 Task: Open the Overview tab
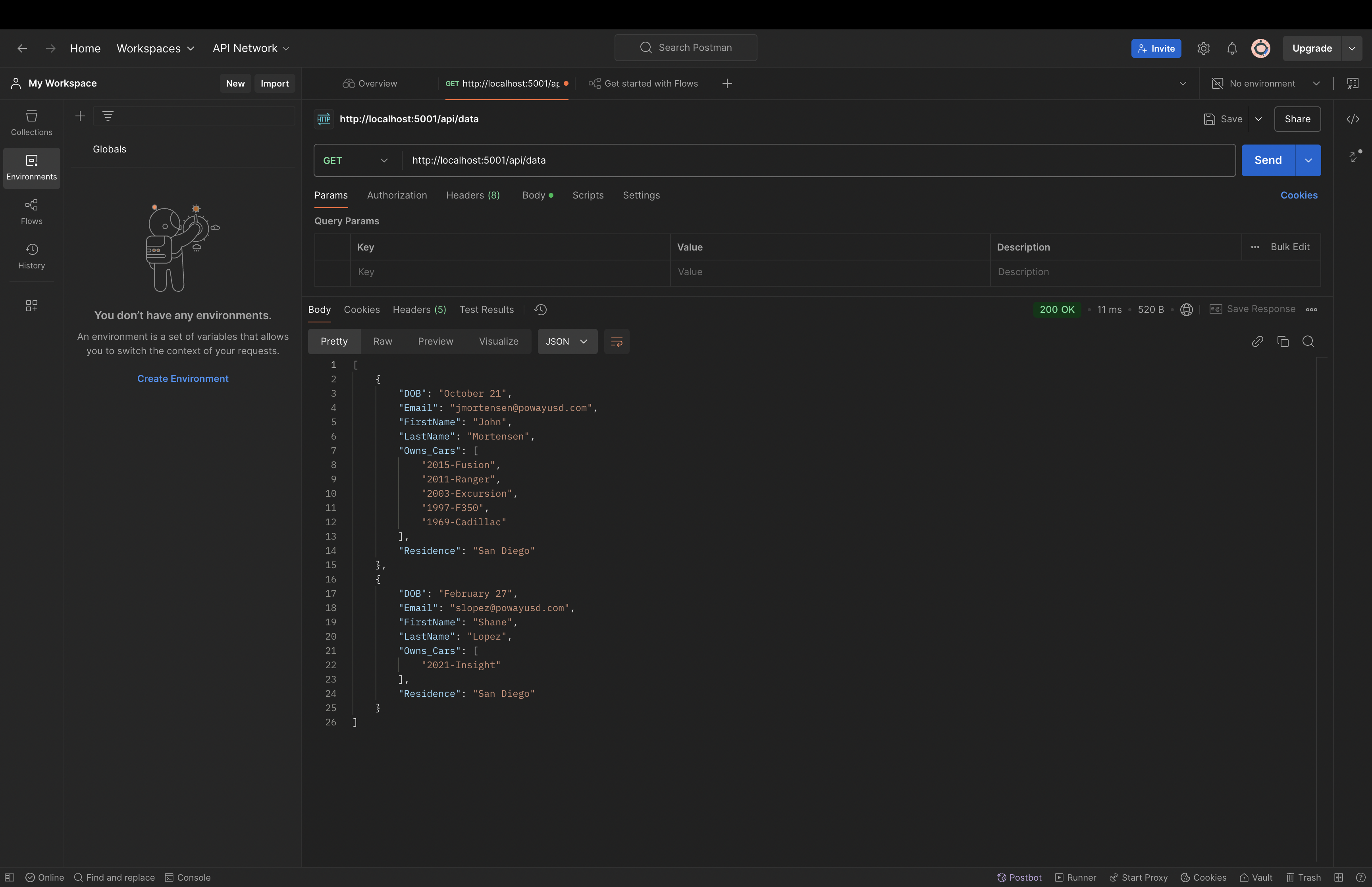point(370,83)
